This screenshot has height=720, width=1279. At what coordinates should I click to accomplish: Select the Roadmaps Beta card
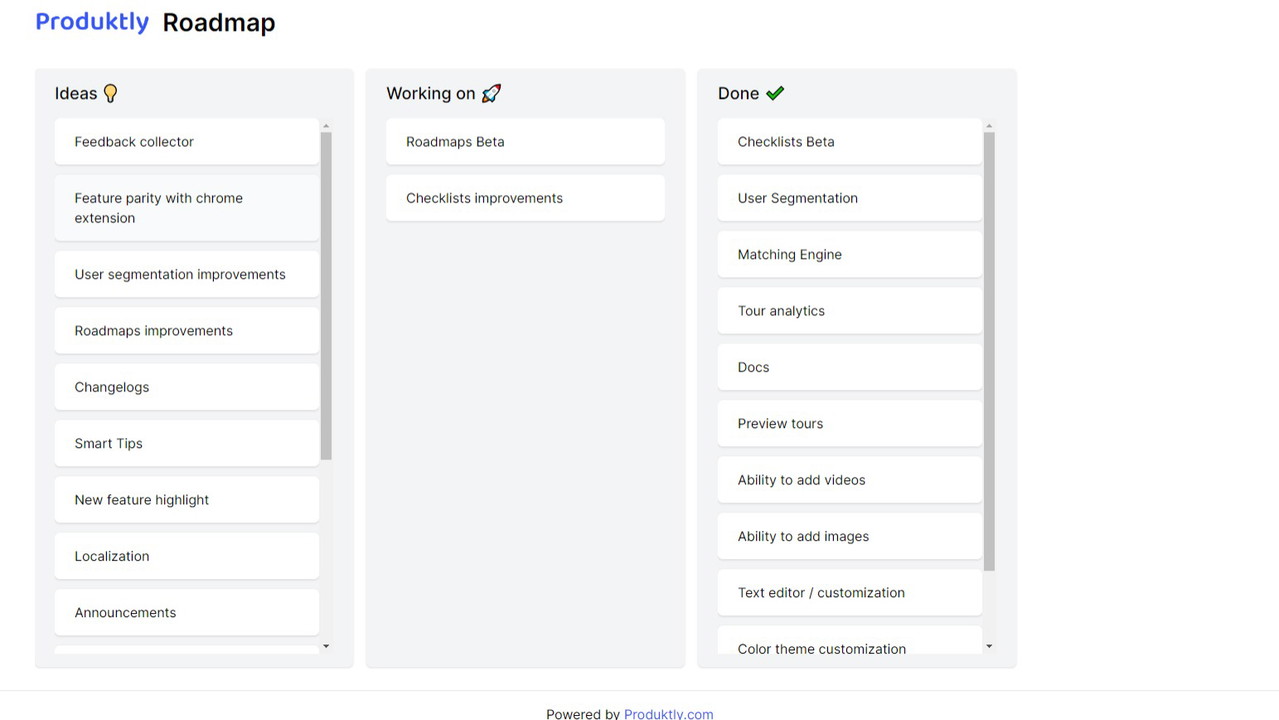tap(525, 142)
